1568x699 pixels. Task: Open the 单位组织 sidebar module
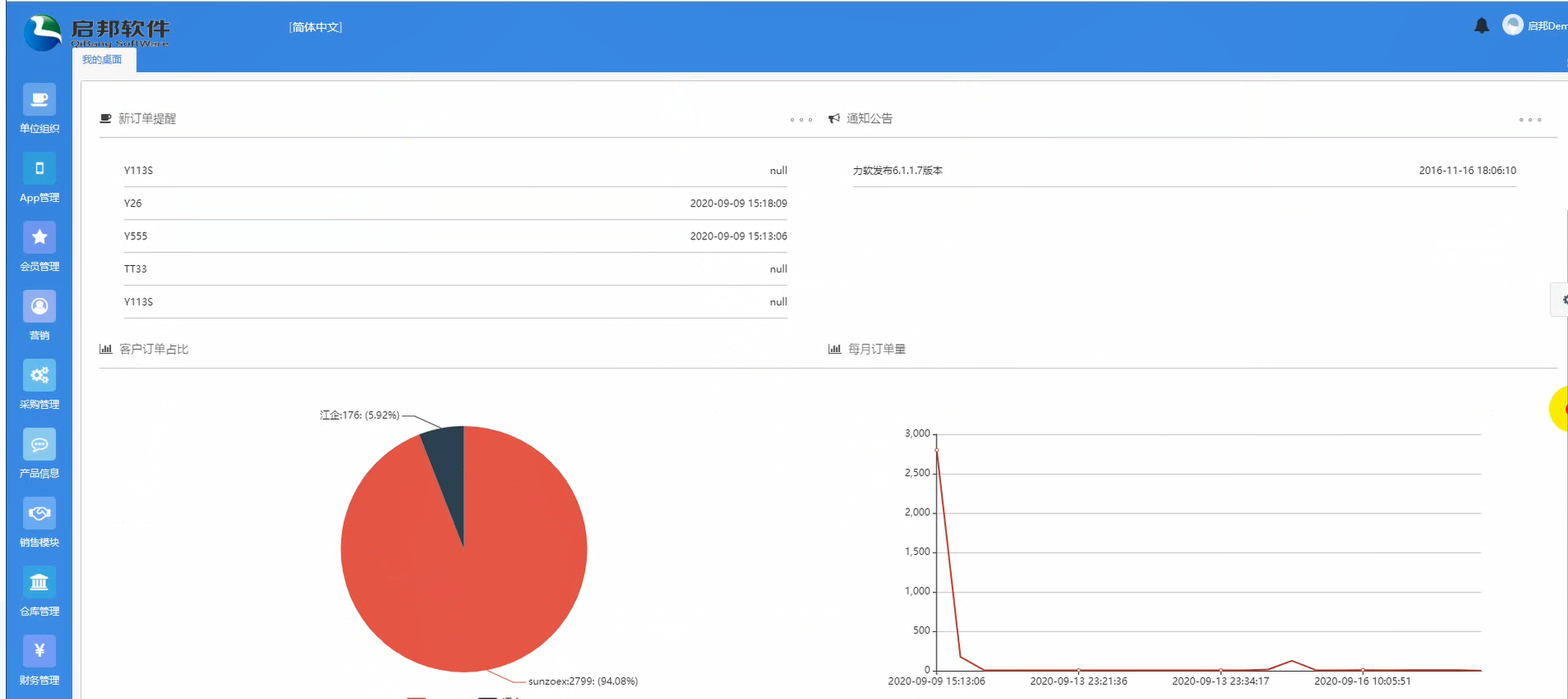pyautogui.click(x=39, y=100)
